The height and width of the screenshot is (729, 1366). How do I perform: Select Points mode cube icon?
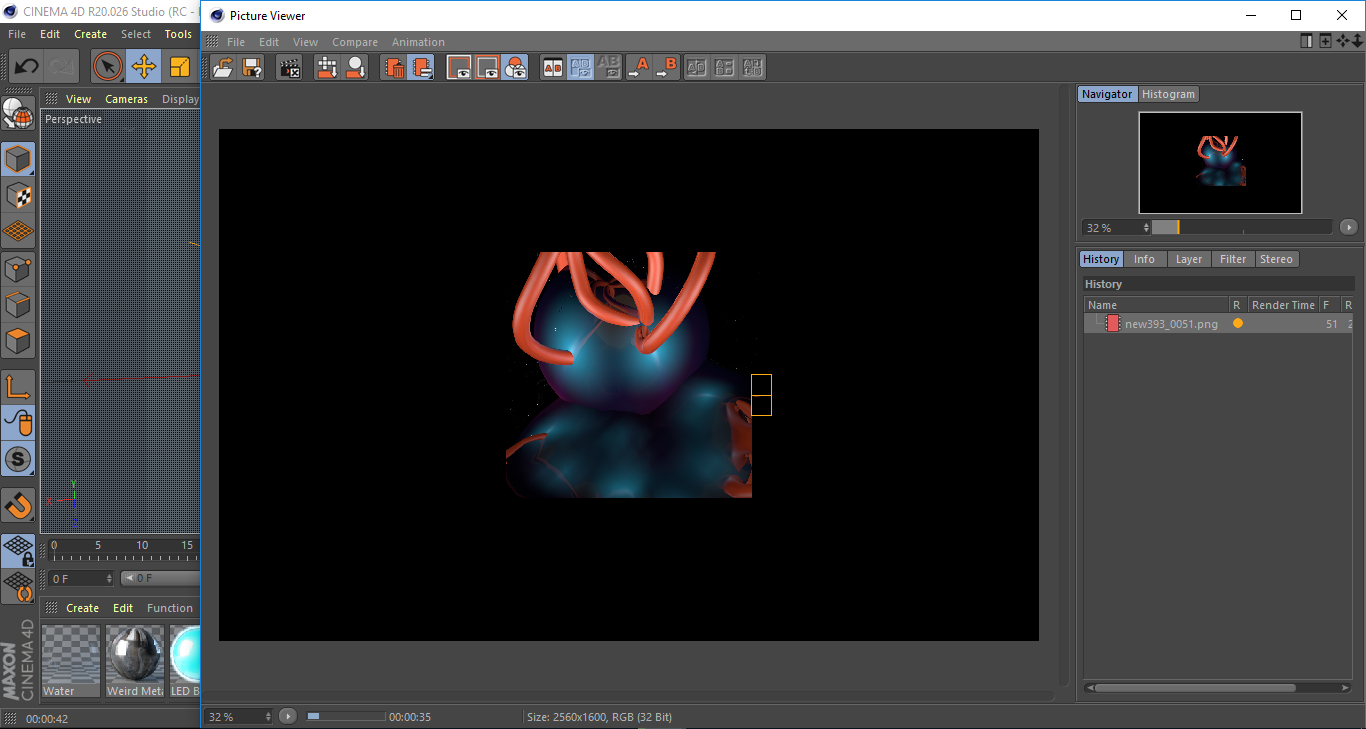18,269
